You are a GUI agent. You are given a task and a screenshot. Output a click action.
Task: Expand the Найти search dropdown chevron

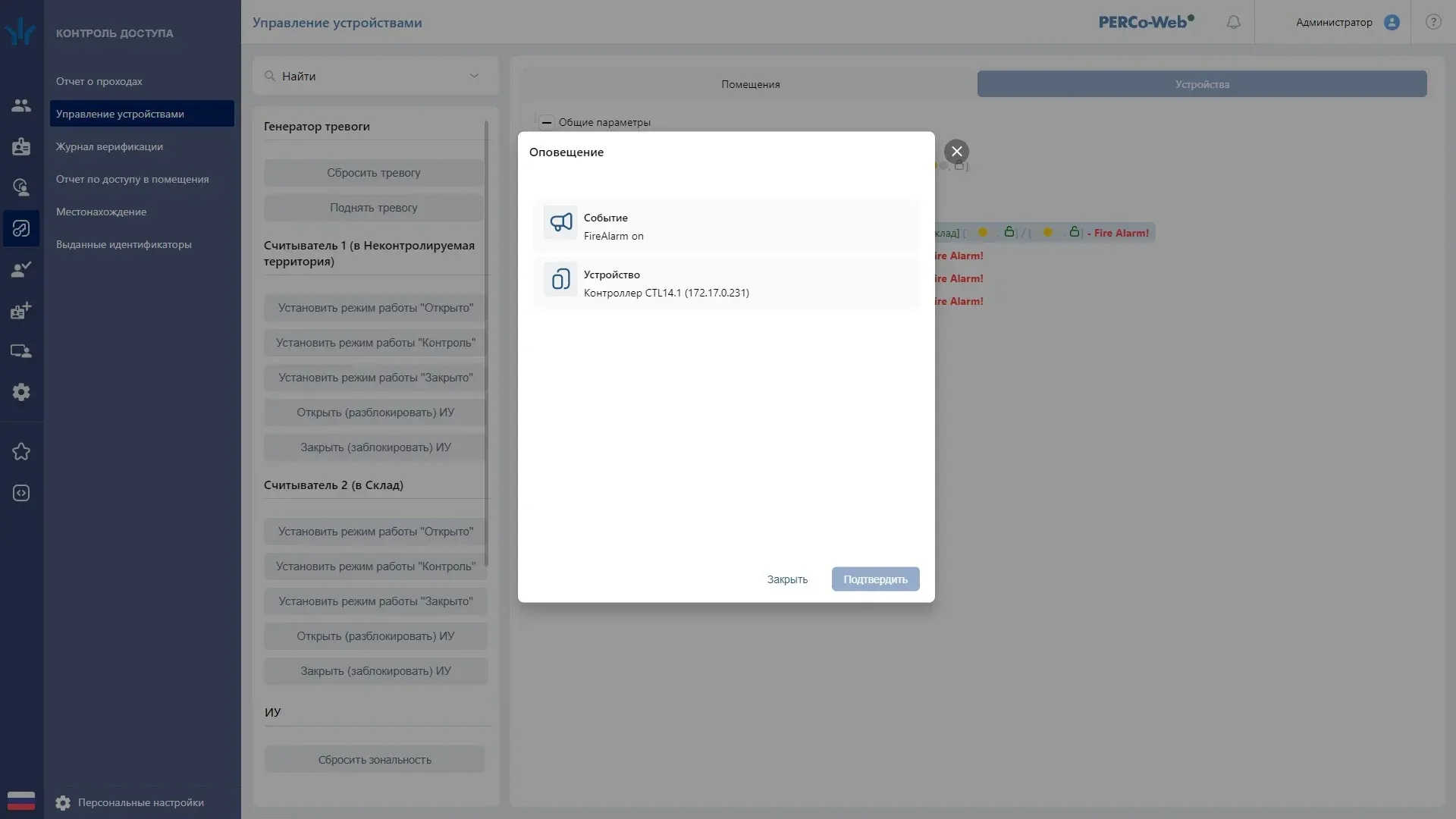coord(474,76)
